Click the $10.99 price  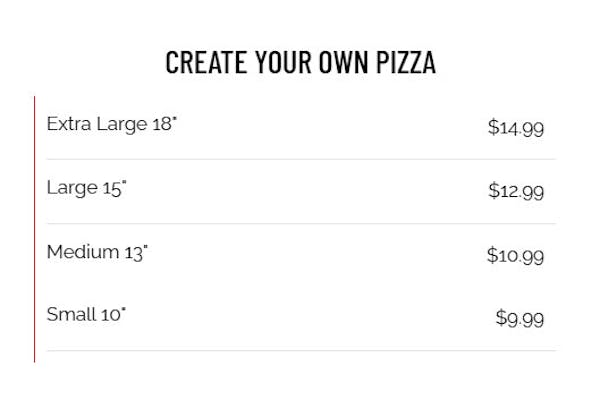515,256
